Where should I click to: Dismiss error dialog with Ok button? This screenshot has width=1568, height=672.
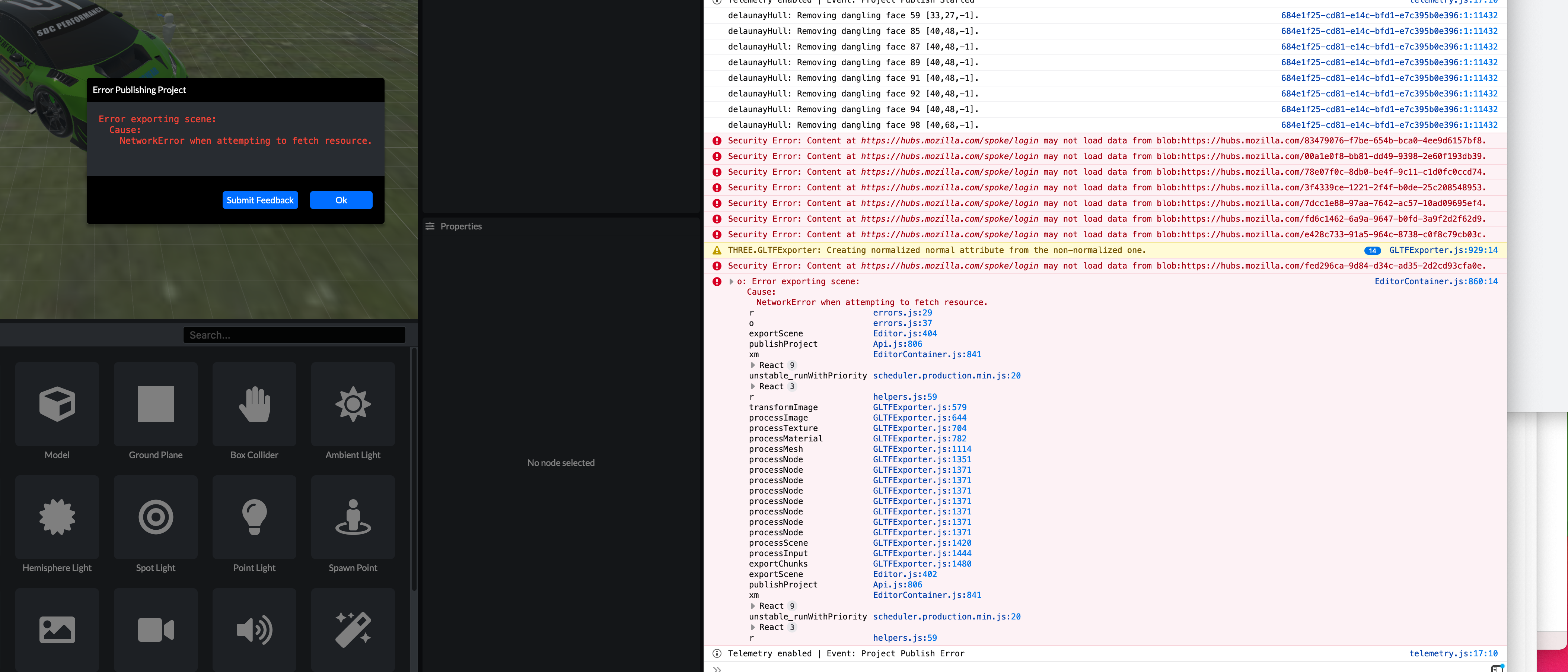341,200
